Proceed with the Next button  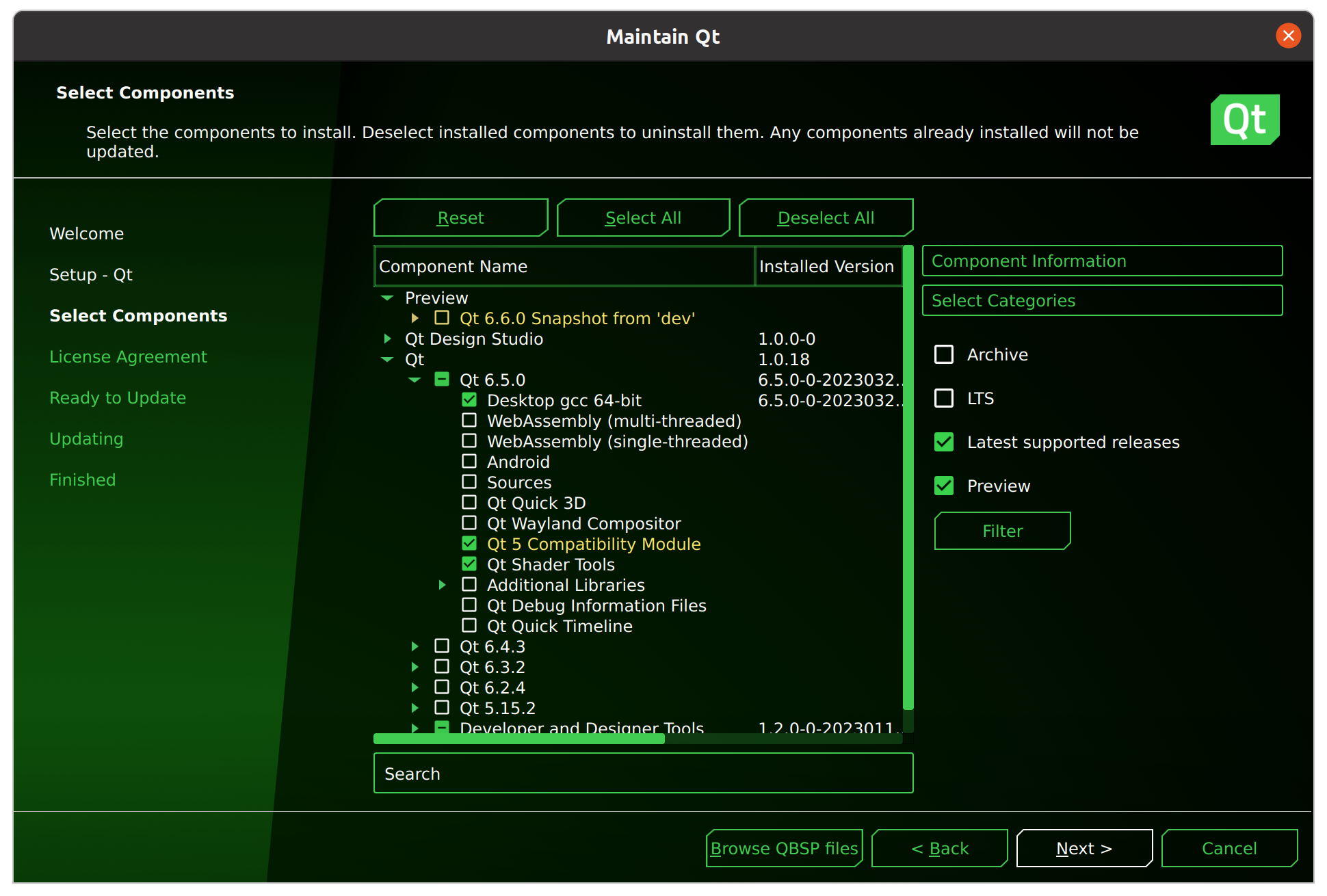1084,848
